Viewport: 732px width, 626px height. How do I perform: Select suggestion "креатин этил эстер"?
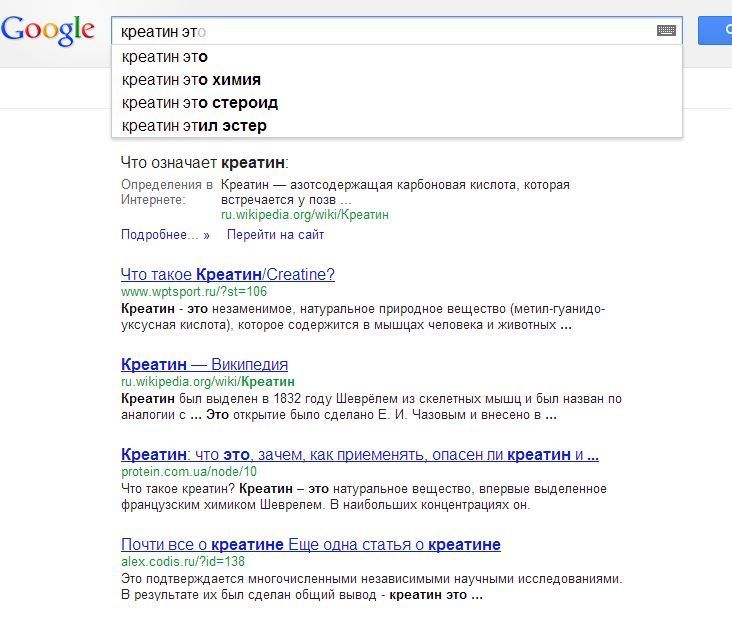click(194, 126)
